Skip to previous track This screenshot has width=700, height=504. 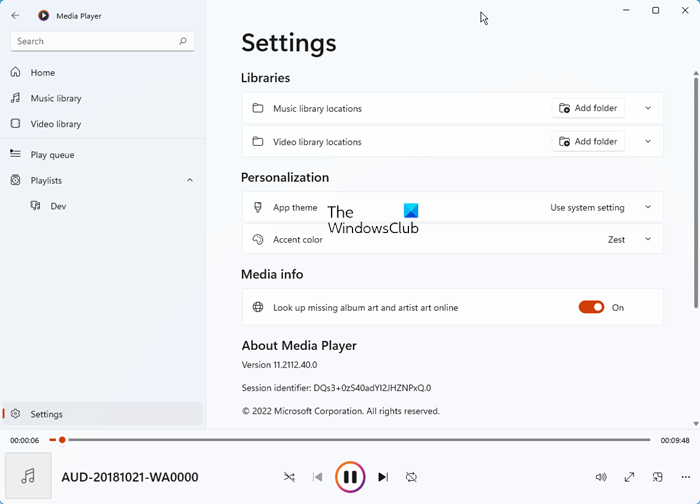318,478
